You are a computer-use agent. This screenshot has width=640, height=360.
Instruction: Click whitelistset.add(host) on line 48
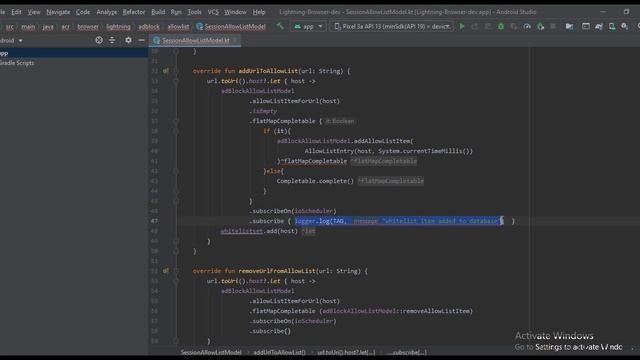(x=259, y=231)
